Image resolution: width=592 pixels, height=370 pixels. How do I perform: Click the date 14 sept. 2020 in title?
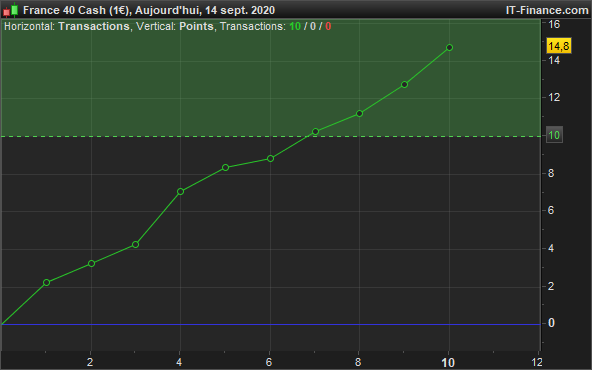240,10
